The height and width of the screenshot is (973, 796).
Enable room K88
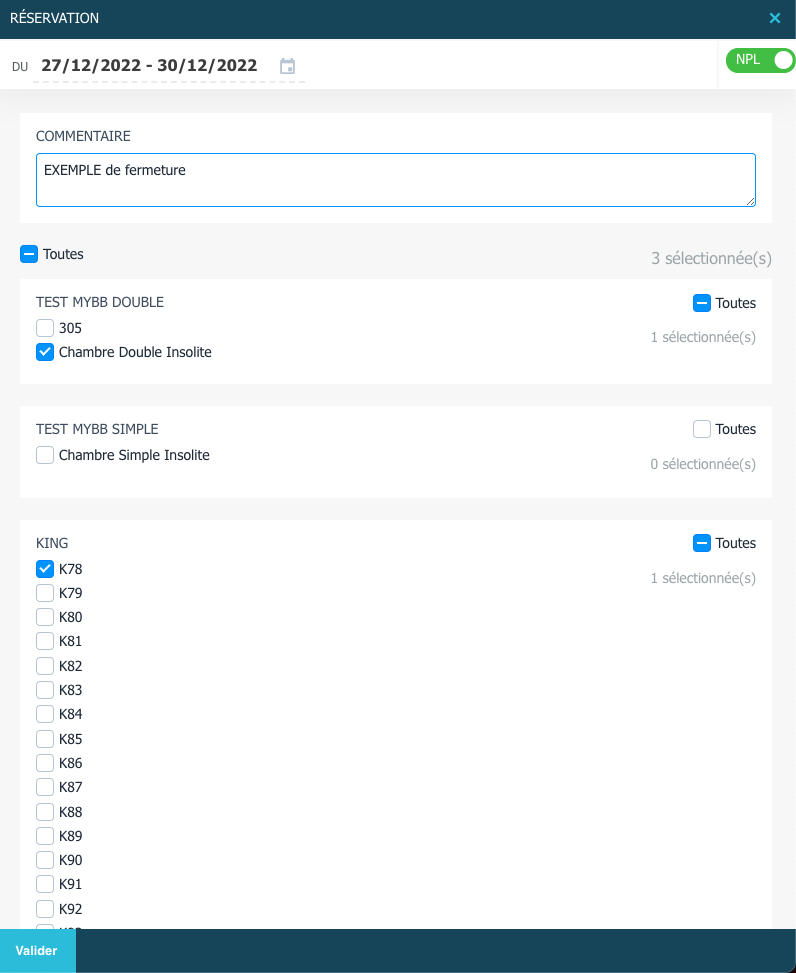[x=45, y=812]
